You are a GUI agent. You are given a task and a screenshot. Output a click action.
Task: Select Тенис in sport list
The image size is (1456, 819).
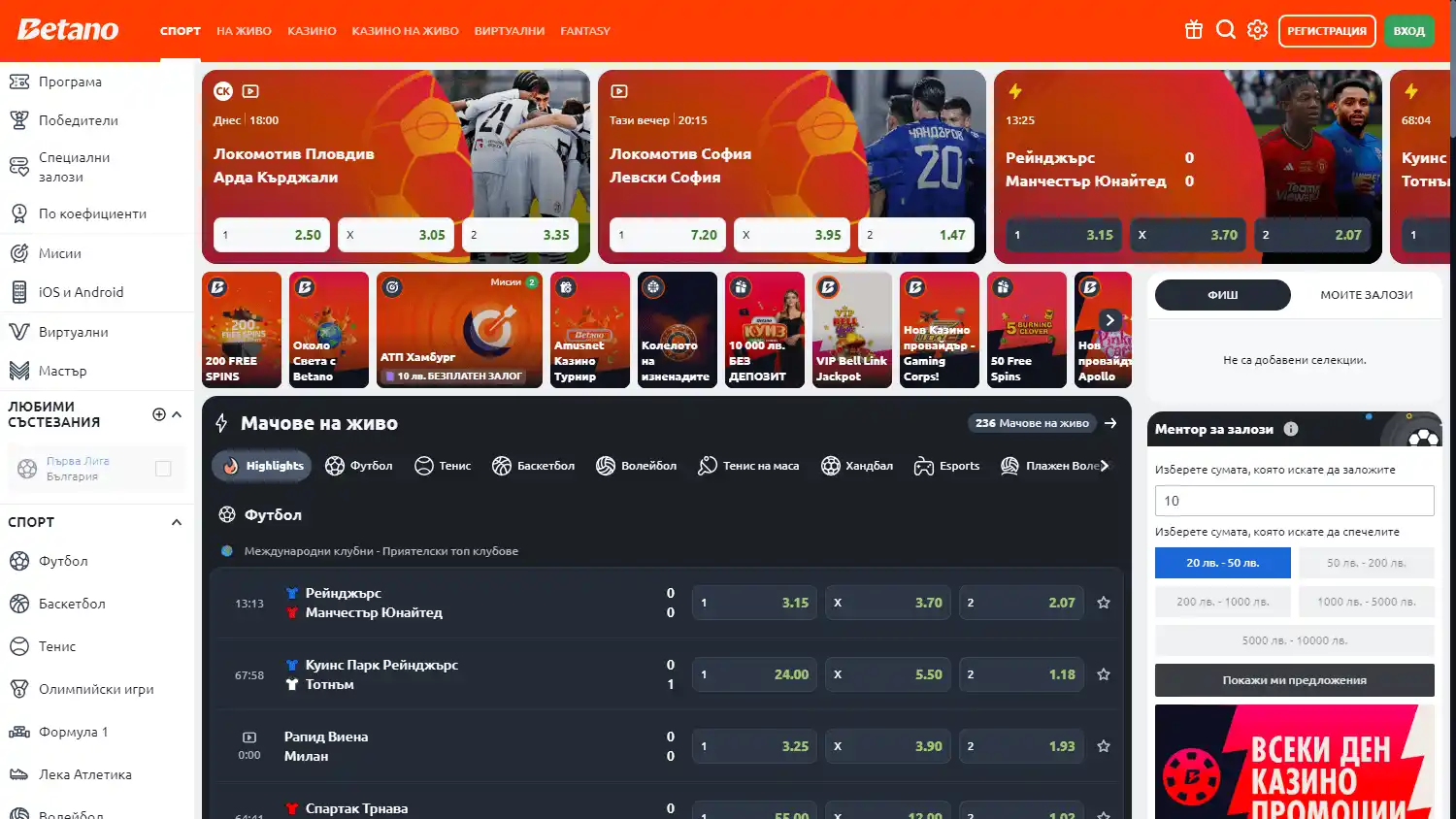(x=97, y=646)
